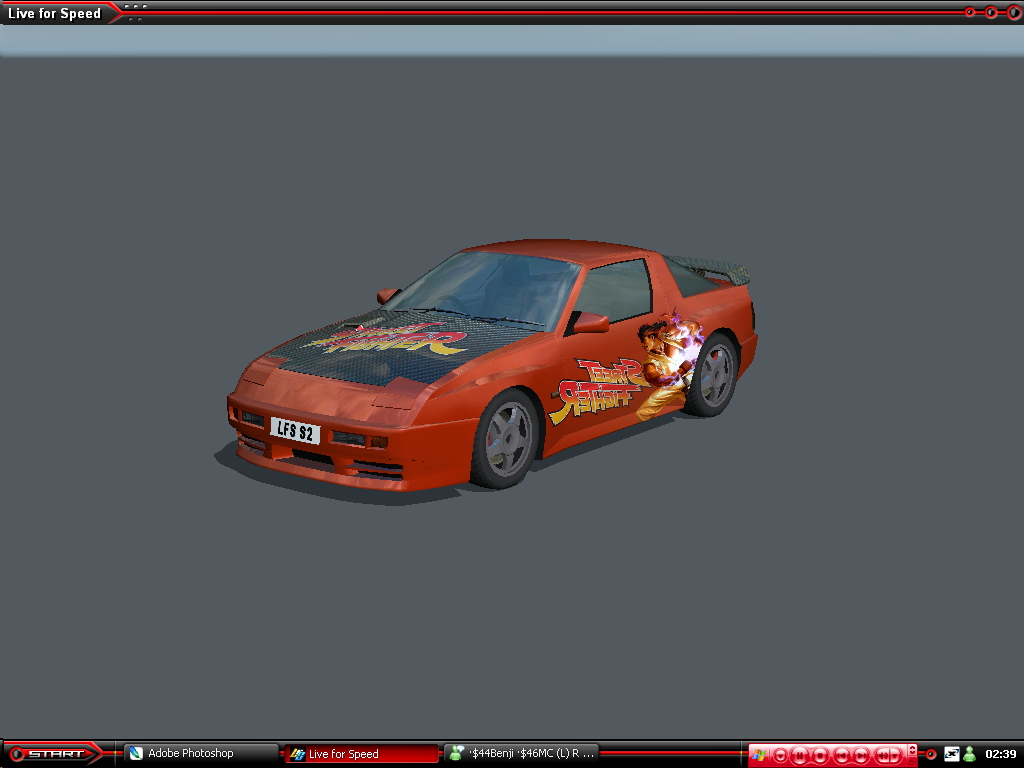Expand hidden tray icons via the red circle
Image resolution: width=1024 pixels, height=768 pixels.
[931, 754]
